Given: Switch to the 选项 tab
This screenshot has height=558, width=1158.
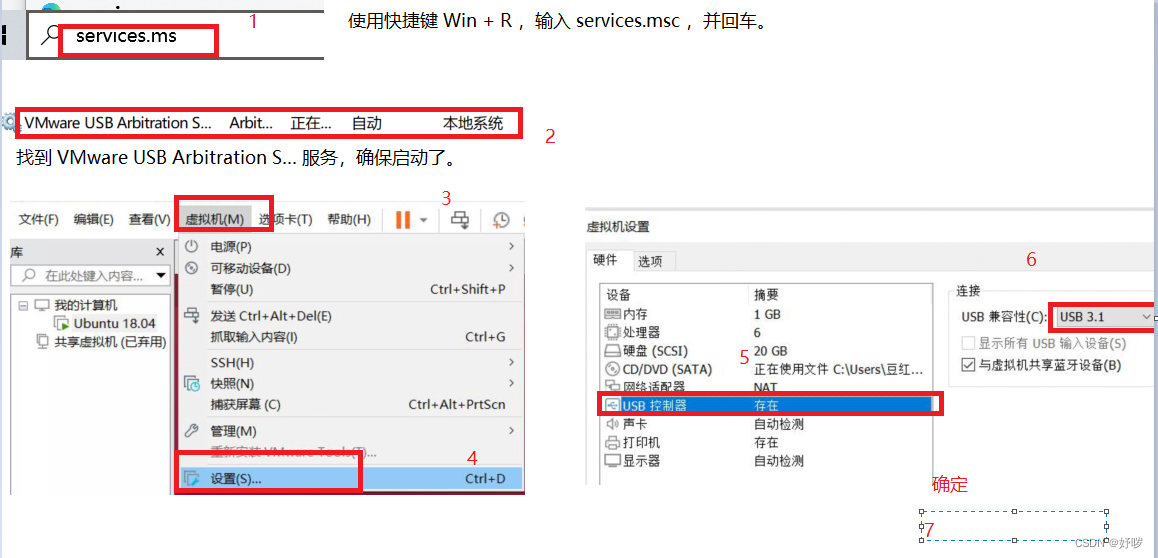Looking at the screenshot, I should pos(650,261).
